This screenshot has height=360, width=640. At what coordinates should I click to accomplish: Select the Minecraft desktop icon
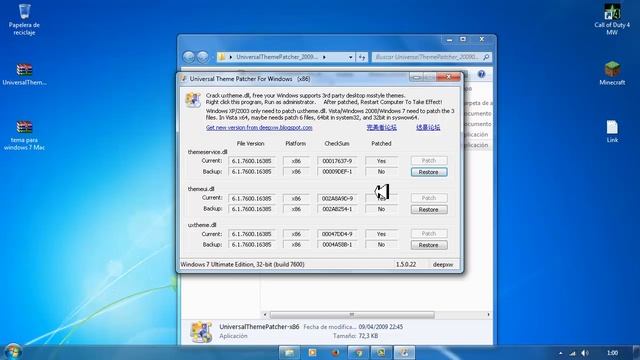pyautogui.click(x=612, y=73)
